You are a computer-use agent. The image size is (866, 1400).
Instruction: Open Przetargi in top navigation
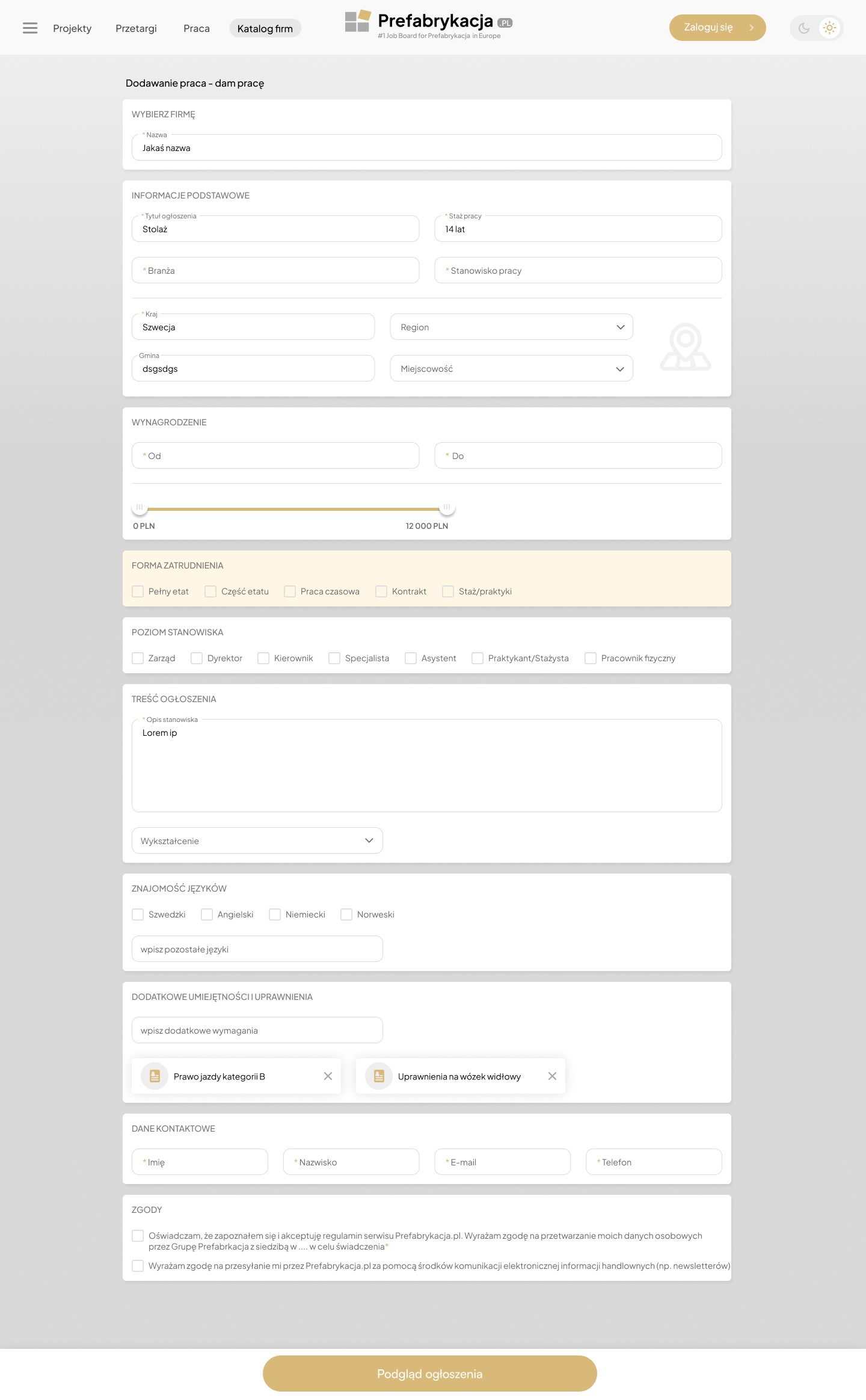136,28
